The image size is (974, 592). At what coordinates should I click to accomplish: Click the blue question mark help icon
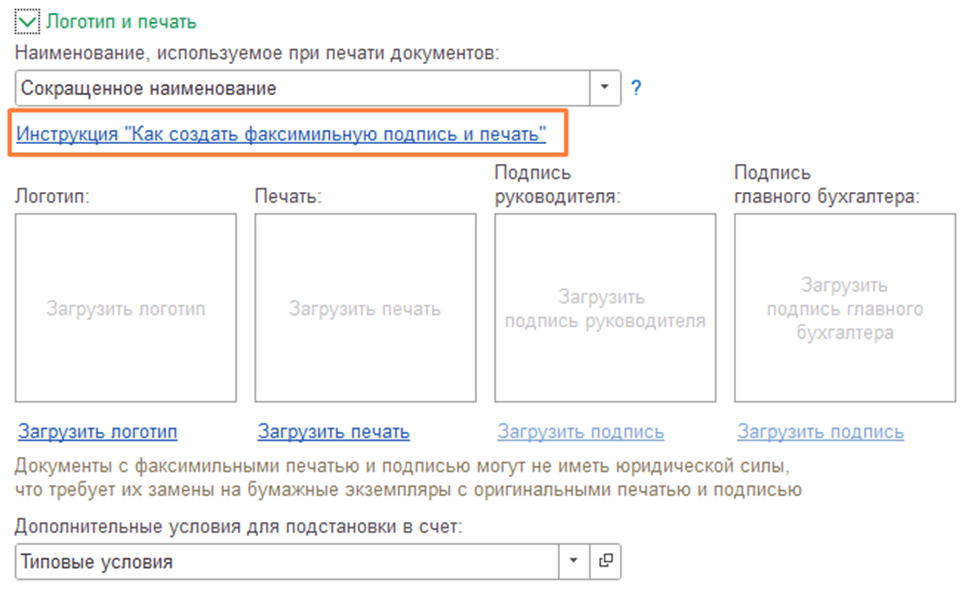(636, 88)
